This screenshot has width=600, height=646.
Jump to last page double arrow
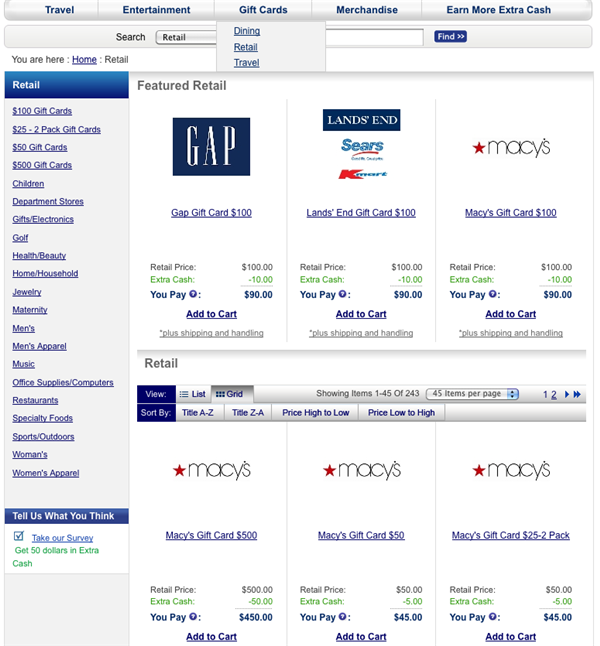pos(577,394)
